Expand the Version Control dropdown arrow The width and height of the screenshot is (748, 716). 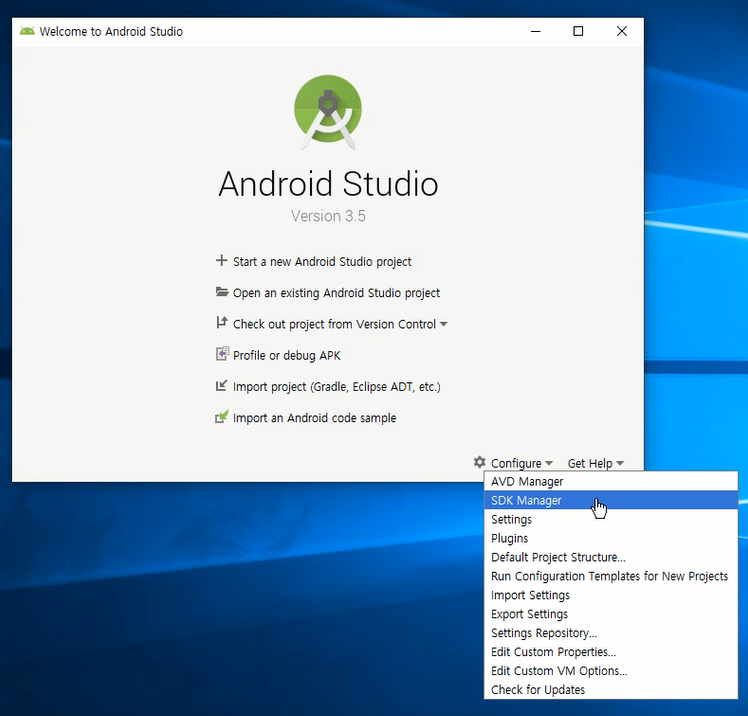click(x=444, y=324)
